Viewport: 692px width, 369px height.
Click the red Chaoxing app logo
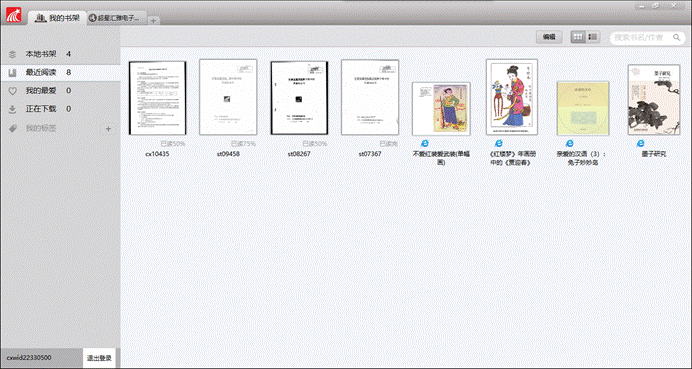pyautogui.click(x=14, y=15)
